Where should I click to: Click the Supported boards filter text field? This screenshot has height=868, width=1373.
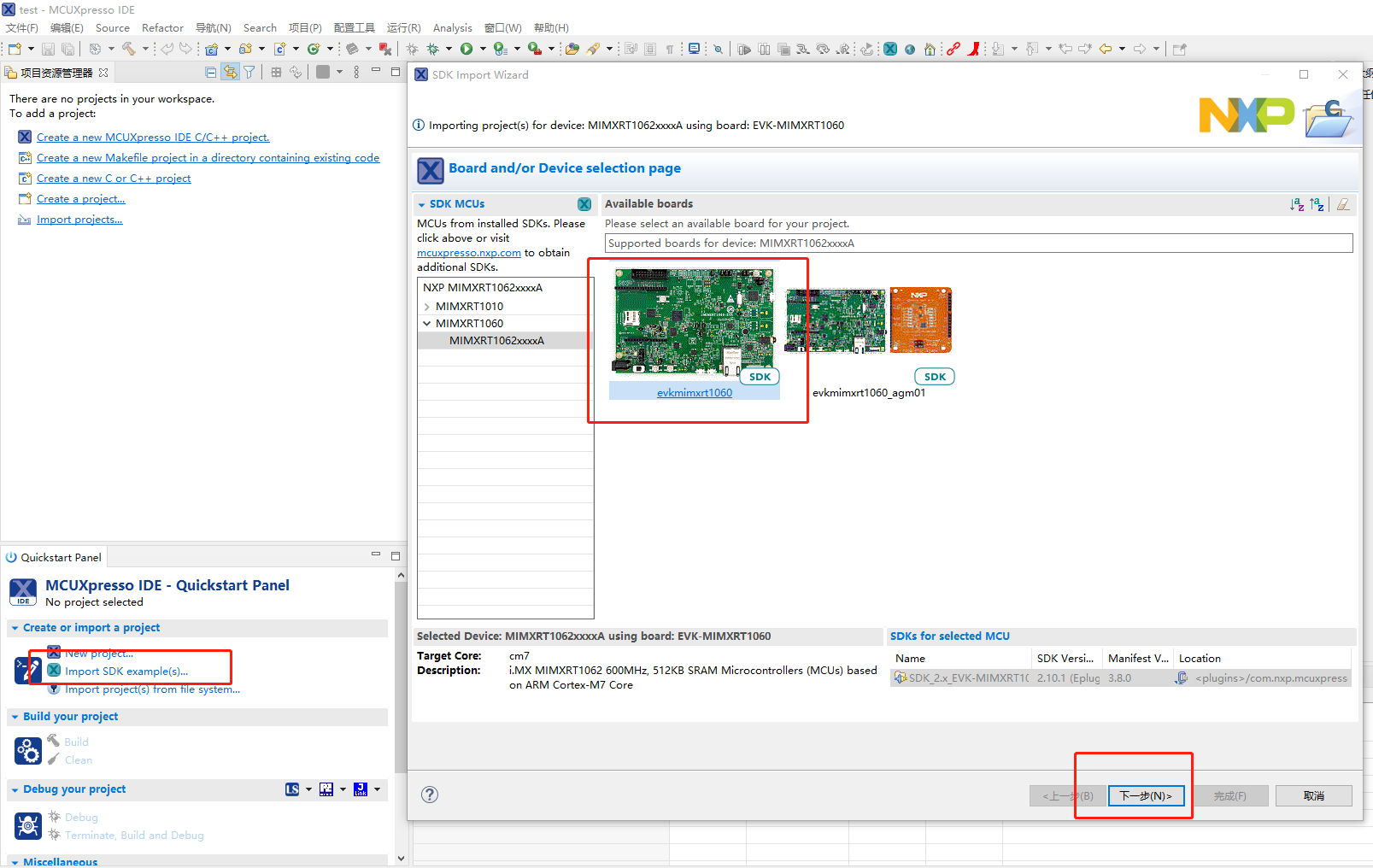pyautogui.click(x=978, y=243)
